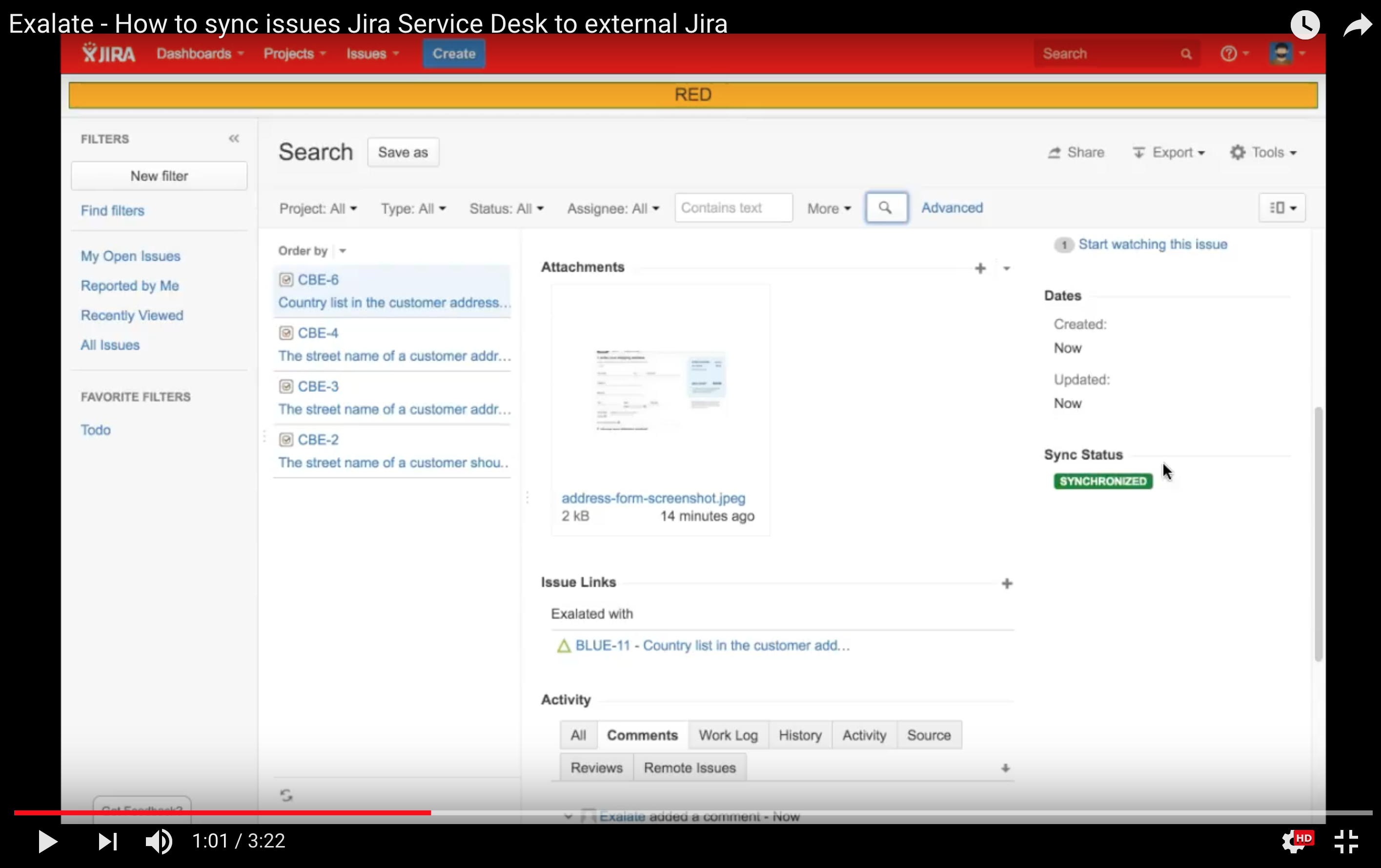Add issue link with plus icon
This screenshot has width=1381, height=868.
[1007, 584]
